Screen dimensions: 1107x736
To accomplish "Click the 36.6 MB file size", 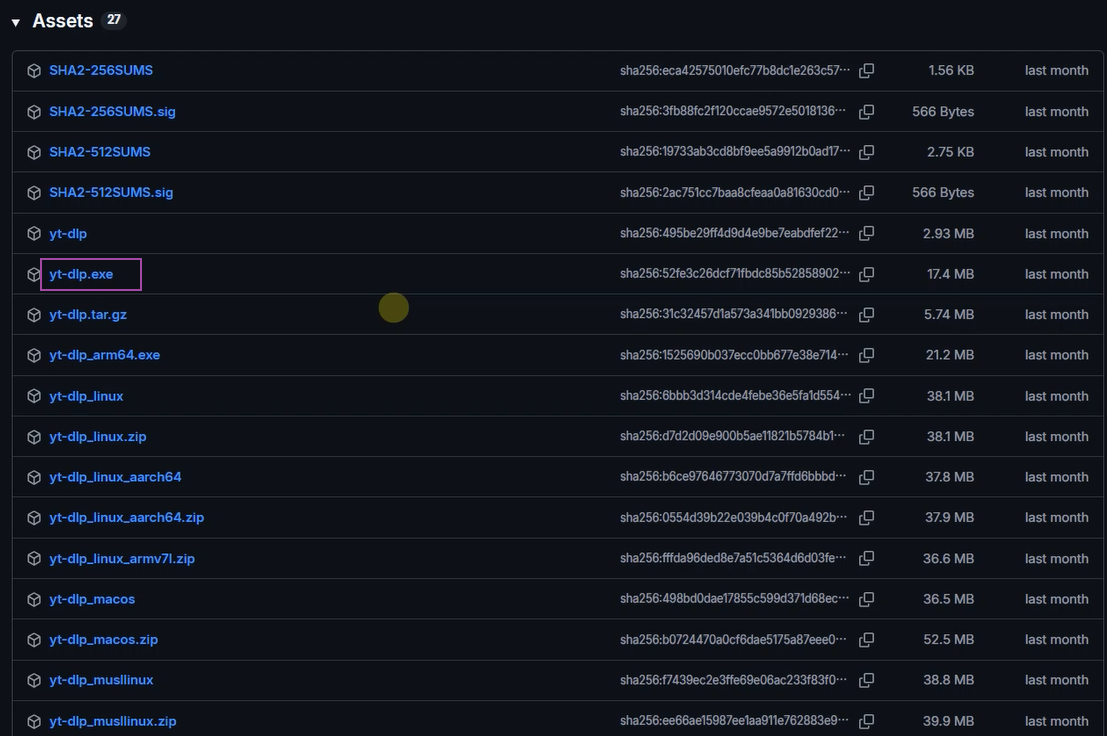I will coord(948,558).
